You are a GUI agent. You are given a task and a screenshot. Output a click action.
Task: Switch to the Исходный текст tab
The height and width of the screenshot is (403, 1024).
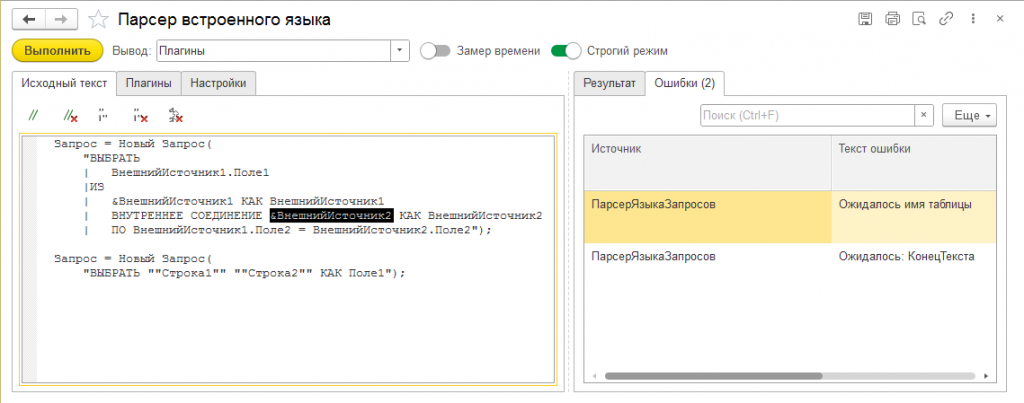[x=64, y=84]
